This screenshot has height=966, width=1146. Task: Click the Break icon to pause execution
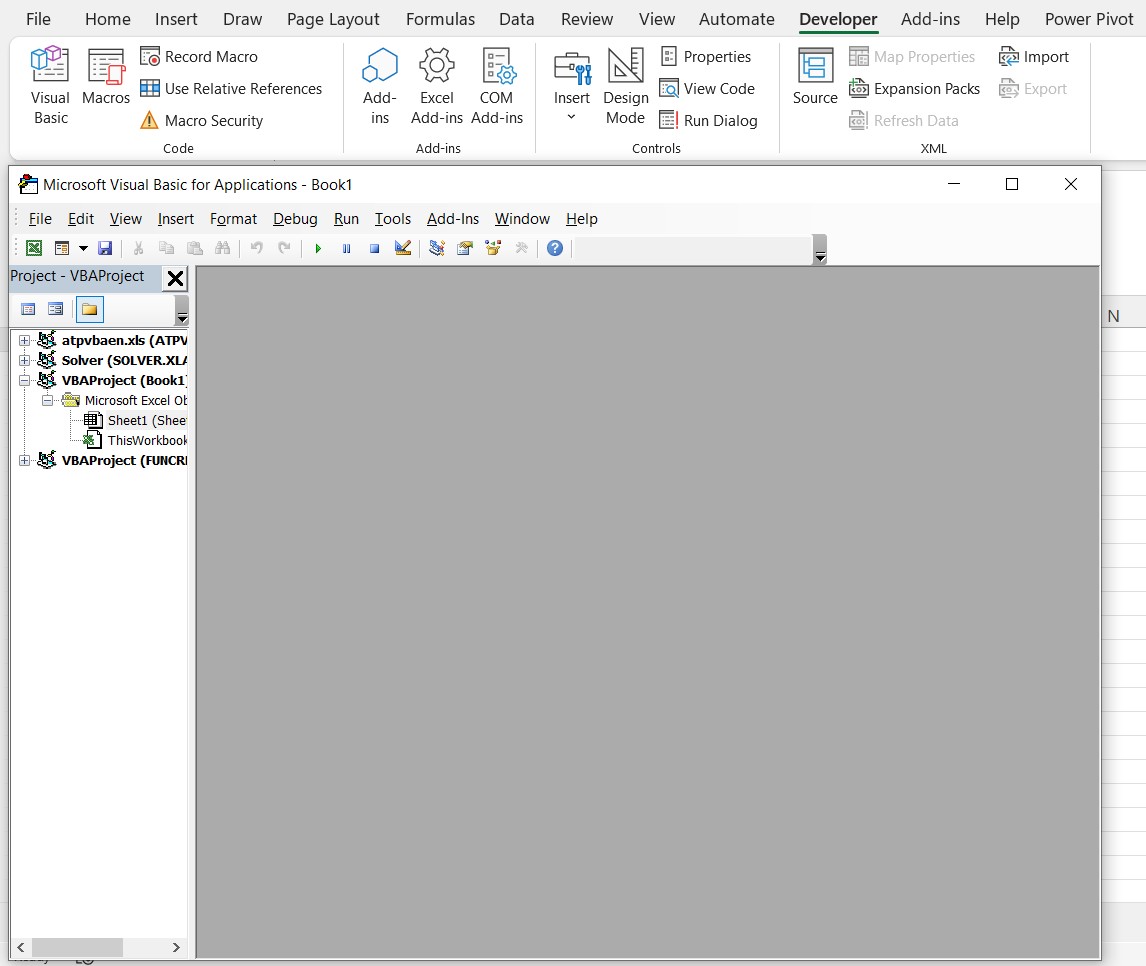click(x=346, y=248)
